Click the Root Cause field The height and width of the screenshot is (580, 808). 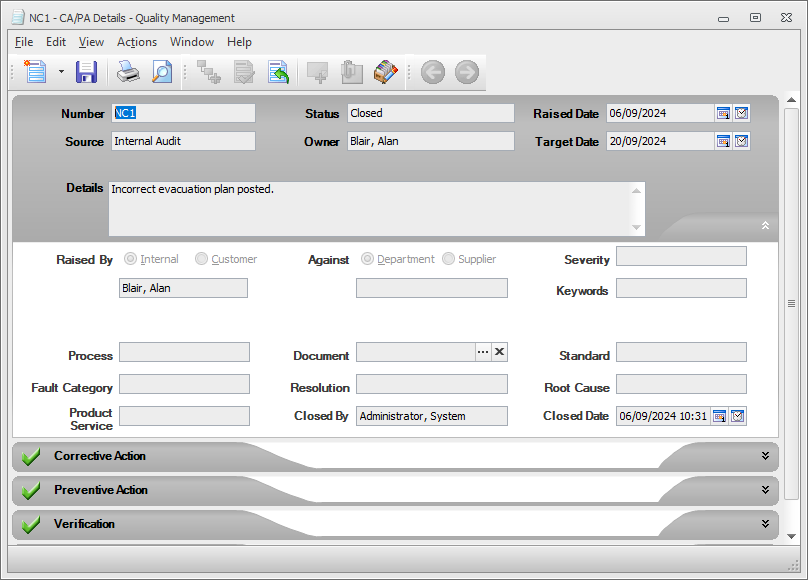681,384
